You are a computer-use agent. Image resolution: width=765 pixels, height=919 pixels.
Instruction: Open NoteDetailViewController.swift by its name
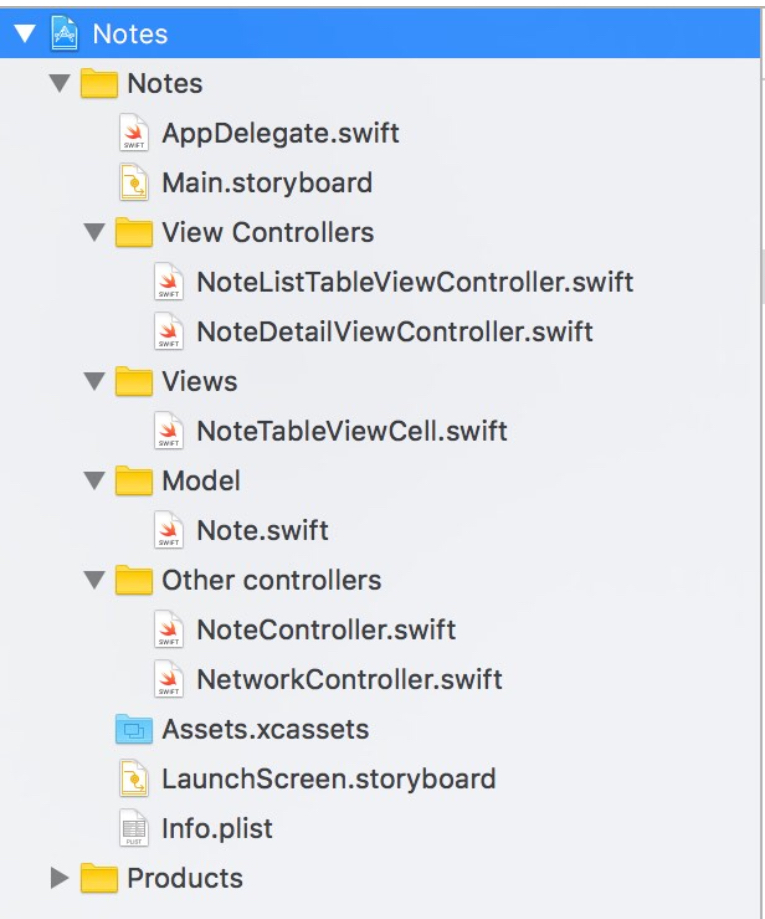[x=395, y=331]
